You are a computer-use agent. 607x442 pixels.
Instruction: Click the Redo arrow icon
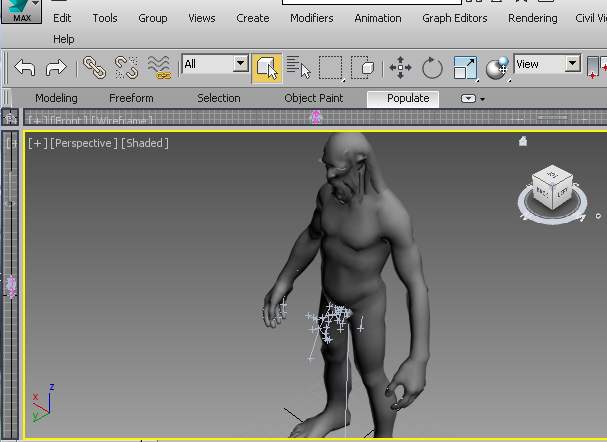coord(56,68)
